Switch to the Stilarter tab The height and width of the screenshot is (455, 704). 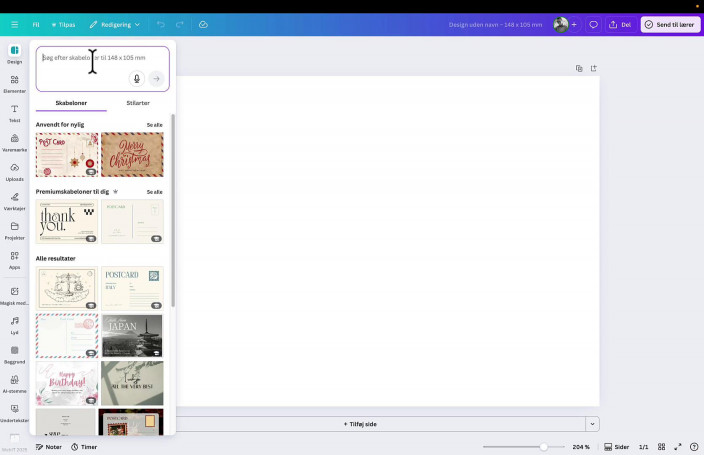coord(137,103)
